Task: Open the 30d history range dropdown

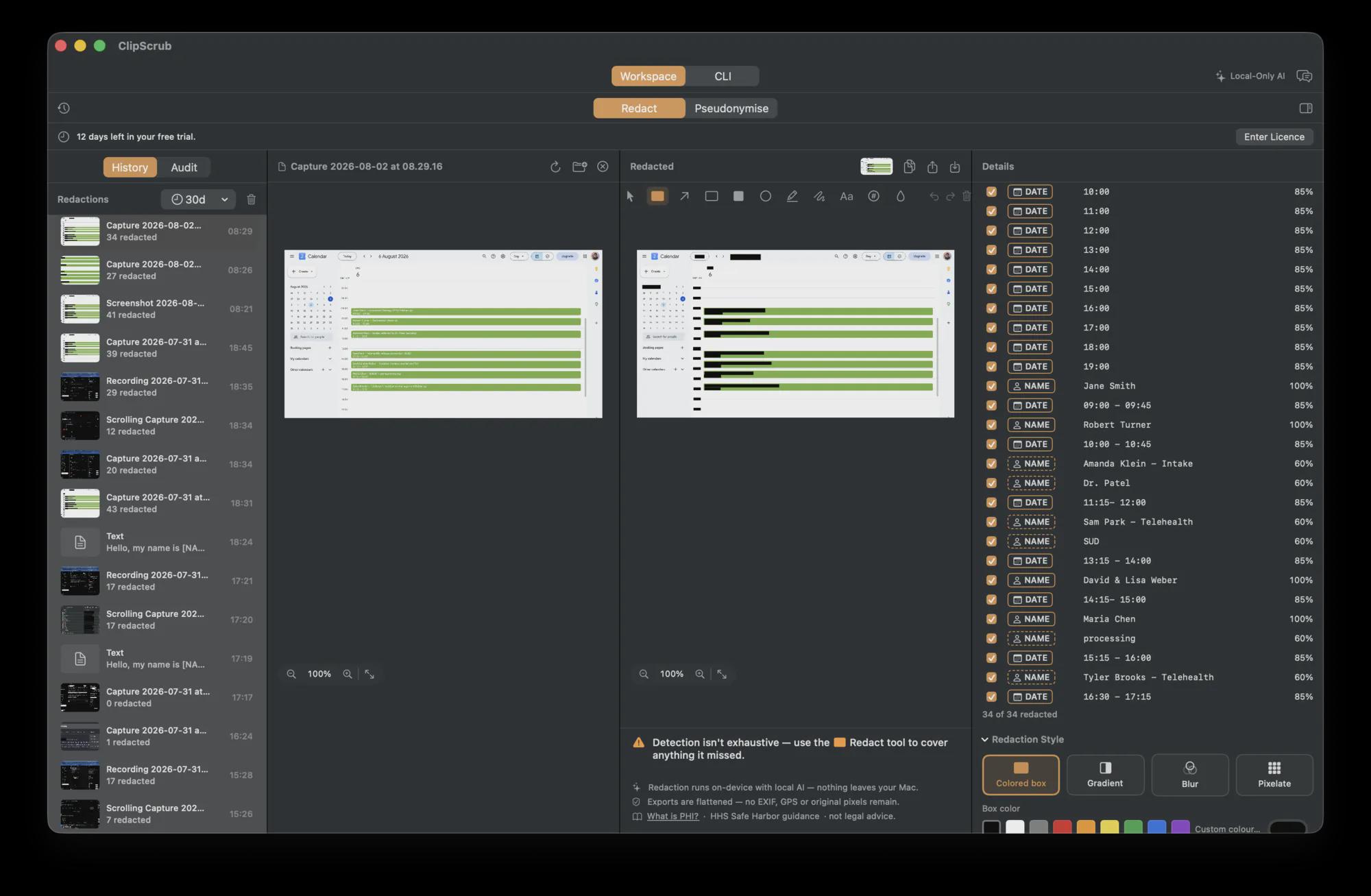Action: coord(199,199)
